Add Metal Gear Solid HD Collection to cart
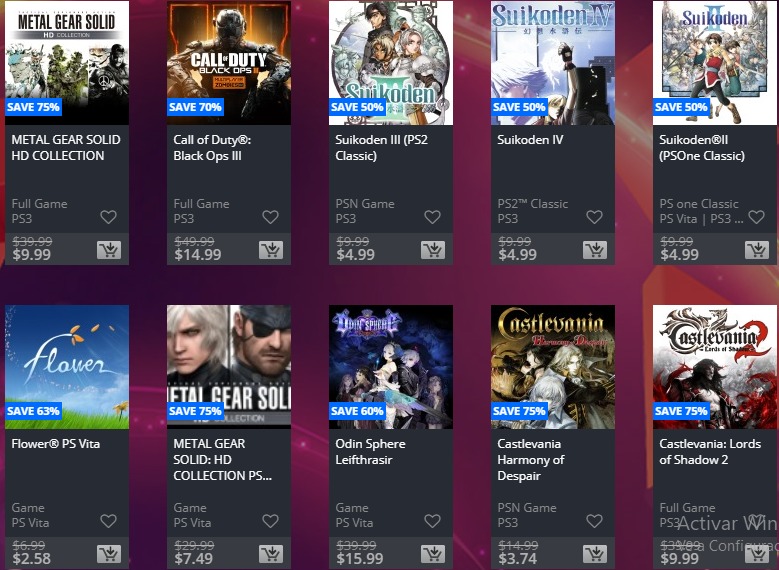The image size is (779, 570). pos(109,250)
